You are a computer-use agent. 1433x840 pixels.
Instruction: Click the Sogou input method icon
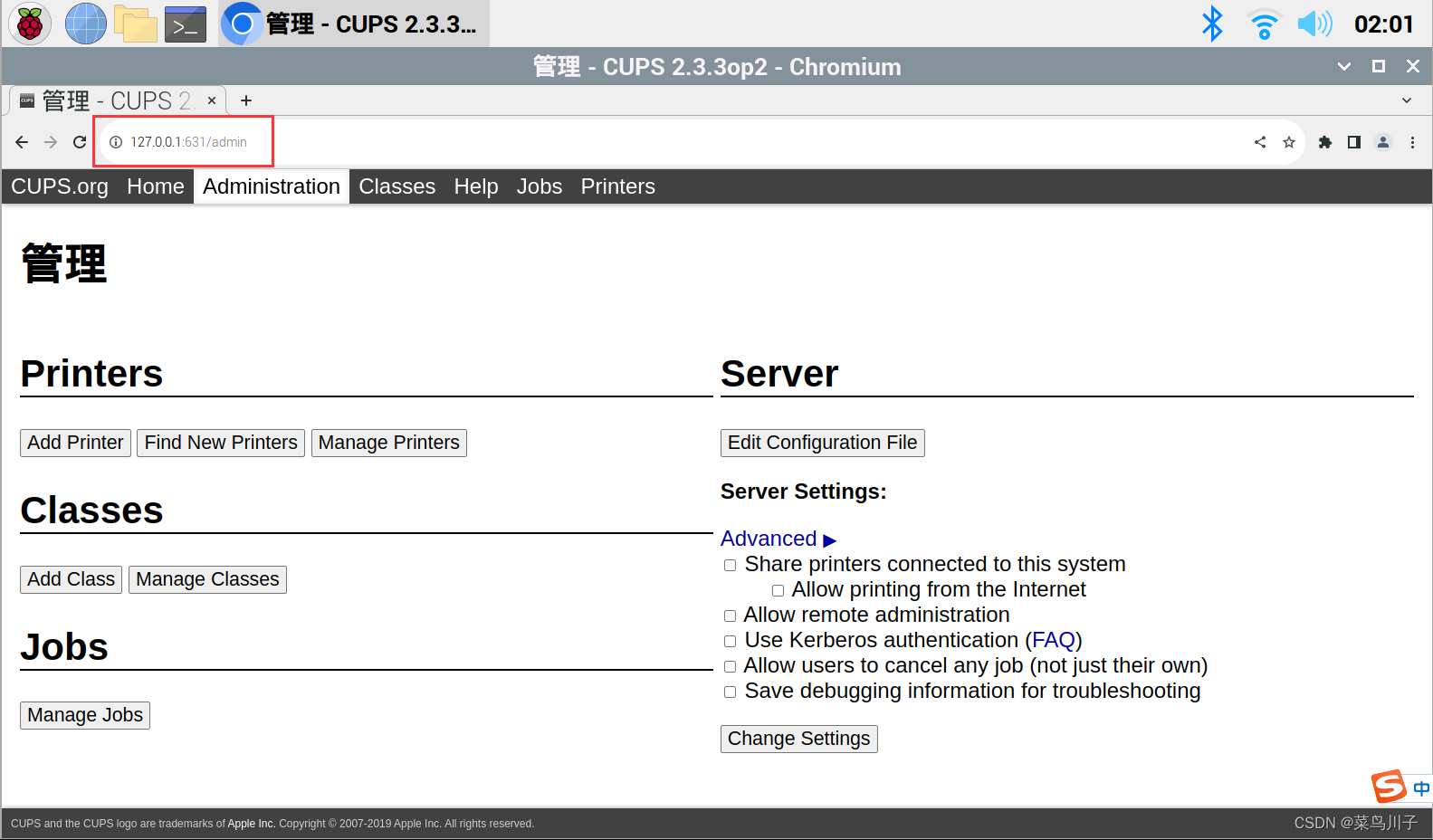tap(1389, 787)
